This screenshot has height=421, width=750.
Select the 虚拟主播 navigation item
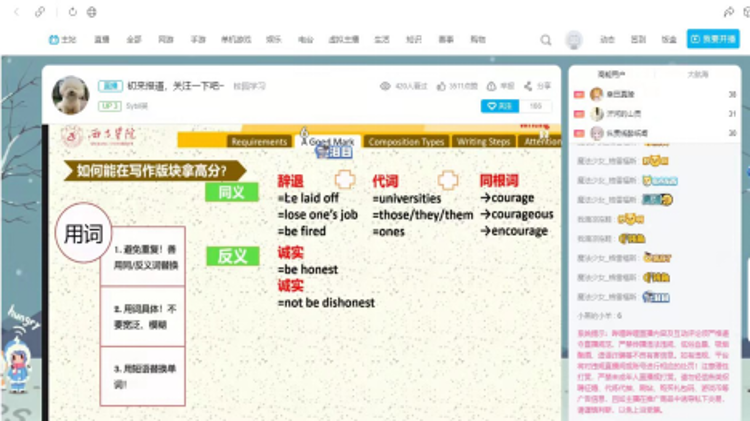[343, 40]
